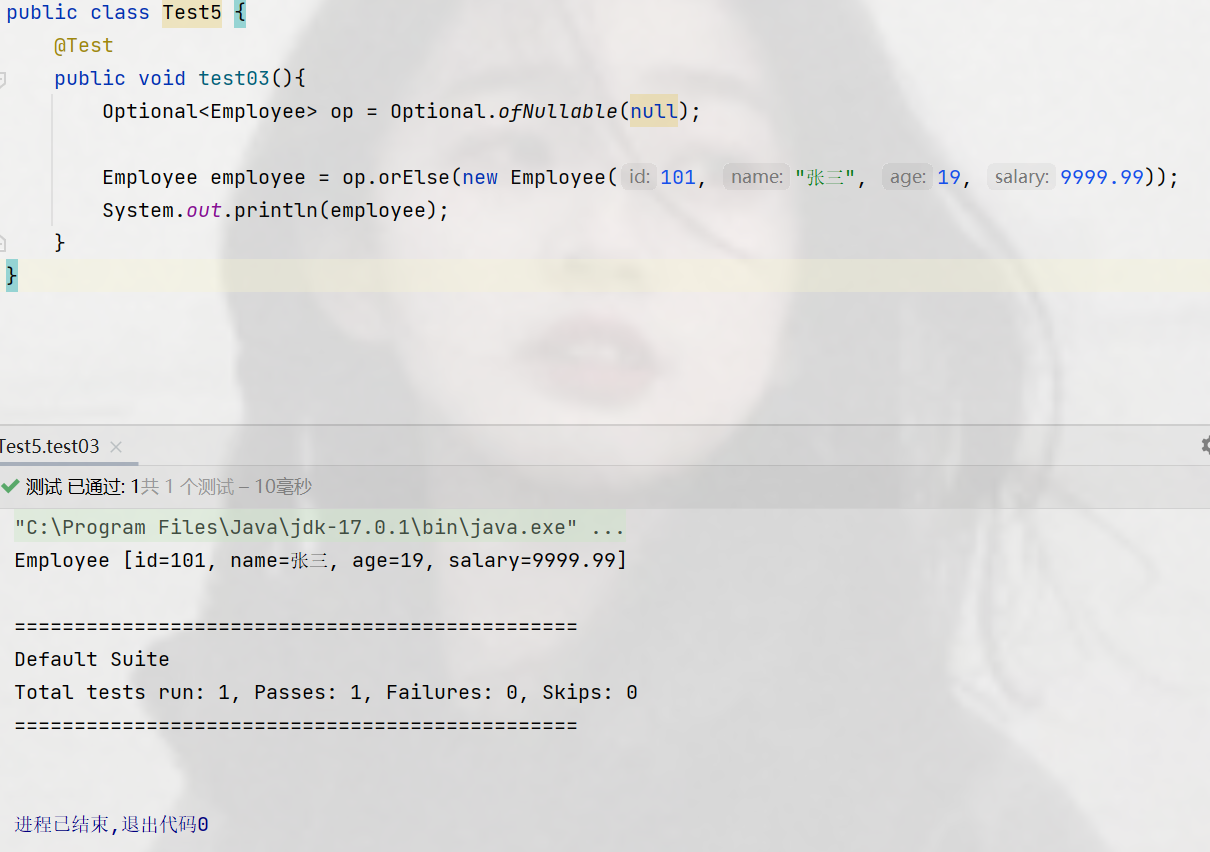Select the Test5.test03 run tab
The width and height of the screenshot is (1210, 852).
tap(49, 447)
